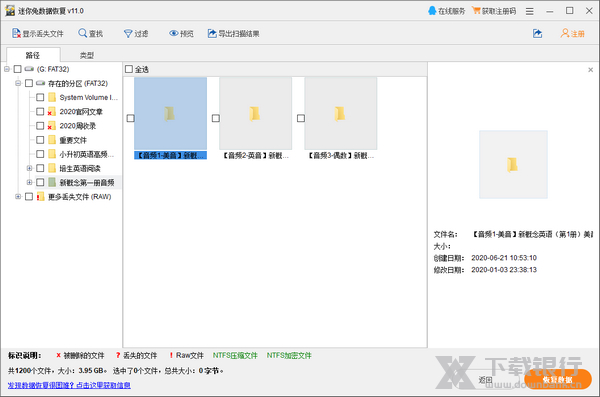This screenshot has width=600, height=397.
Task: Click modified date 2020-01-03 23:38:13
Action: click(x=504, y=270)
